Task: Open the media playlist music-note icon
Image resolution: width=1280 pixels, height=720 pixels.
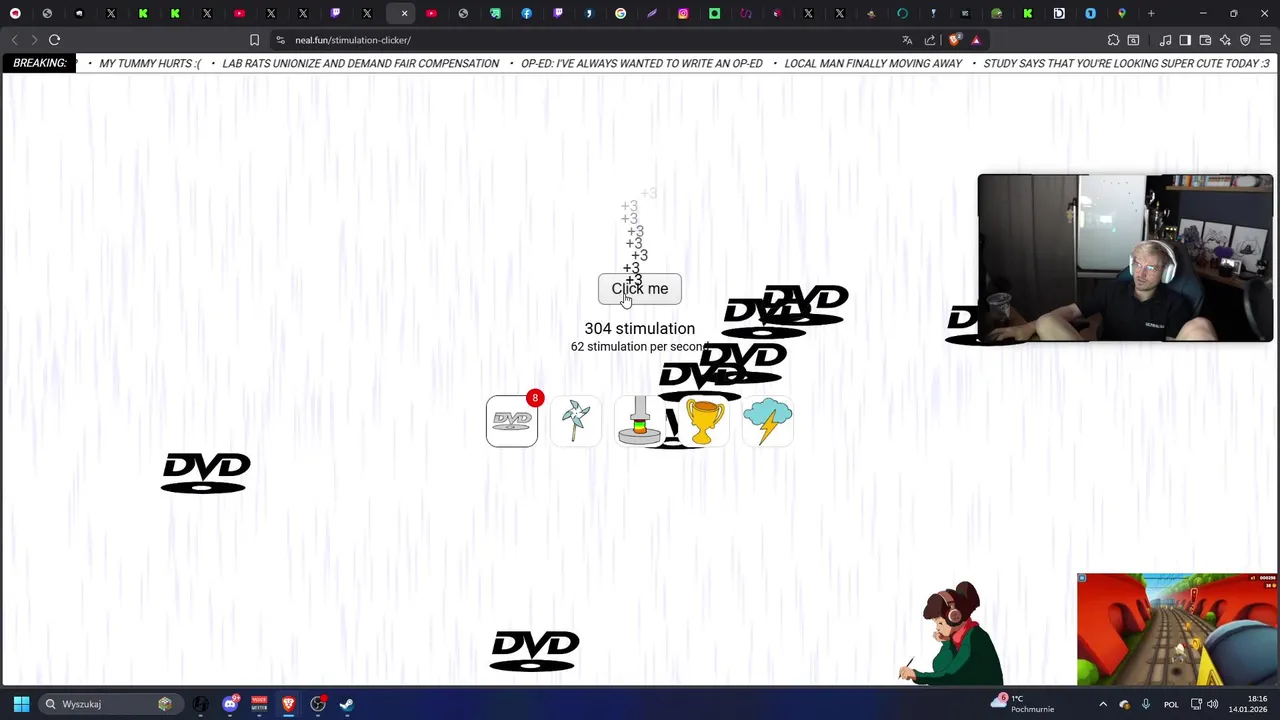Action: click(1165, 40)
